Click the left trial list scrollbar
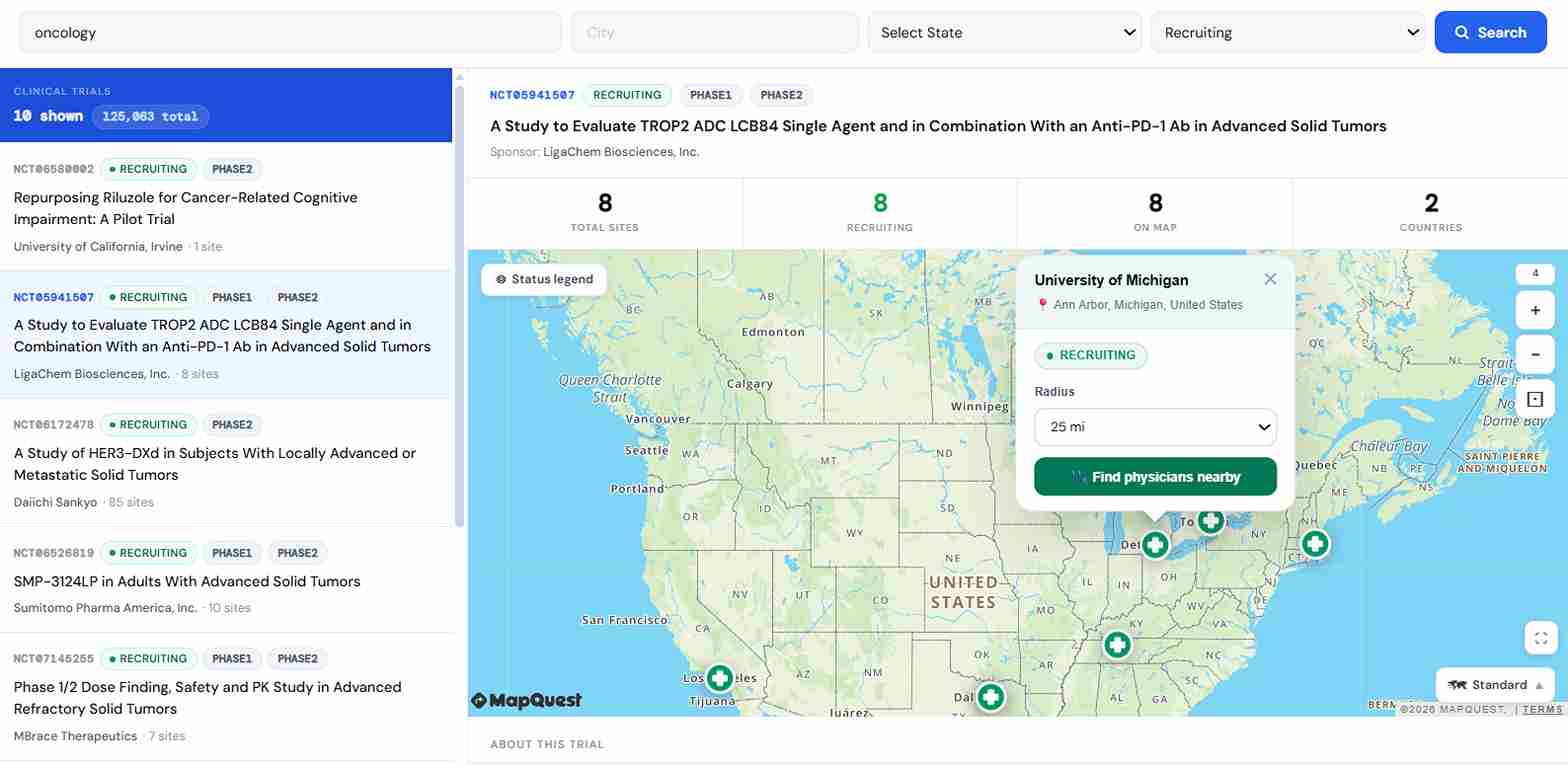This screenshot has height=765, width=1568. coord(460,305)
